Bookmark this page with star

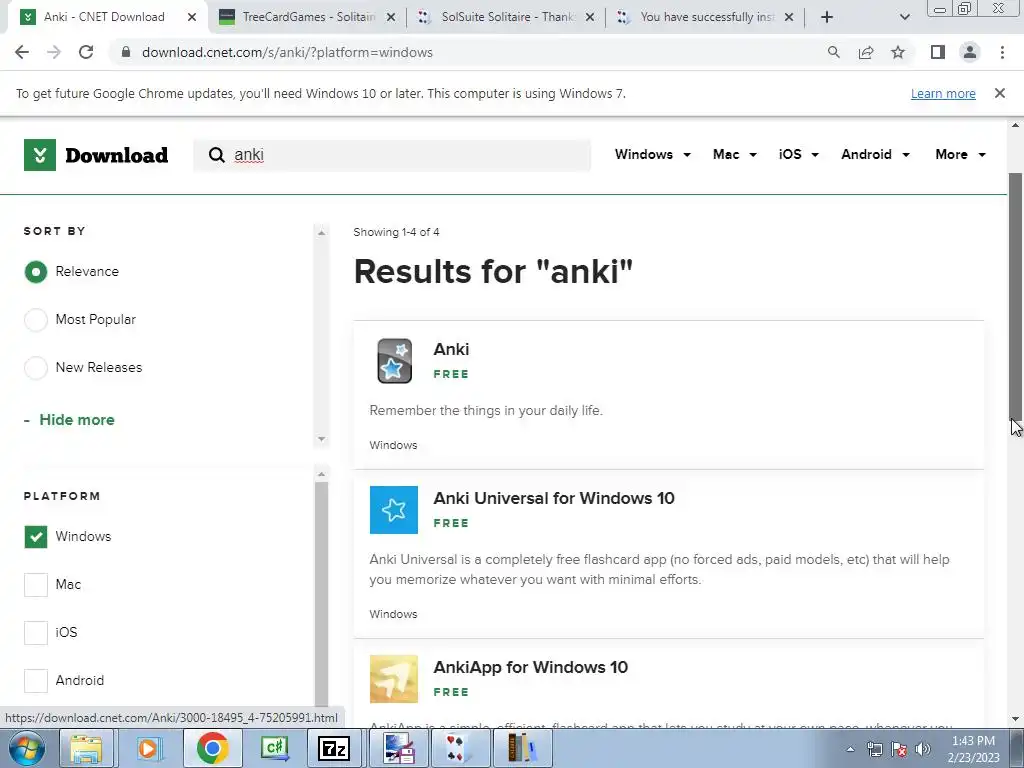[898, 52]
